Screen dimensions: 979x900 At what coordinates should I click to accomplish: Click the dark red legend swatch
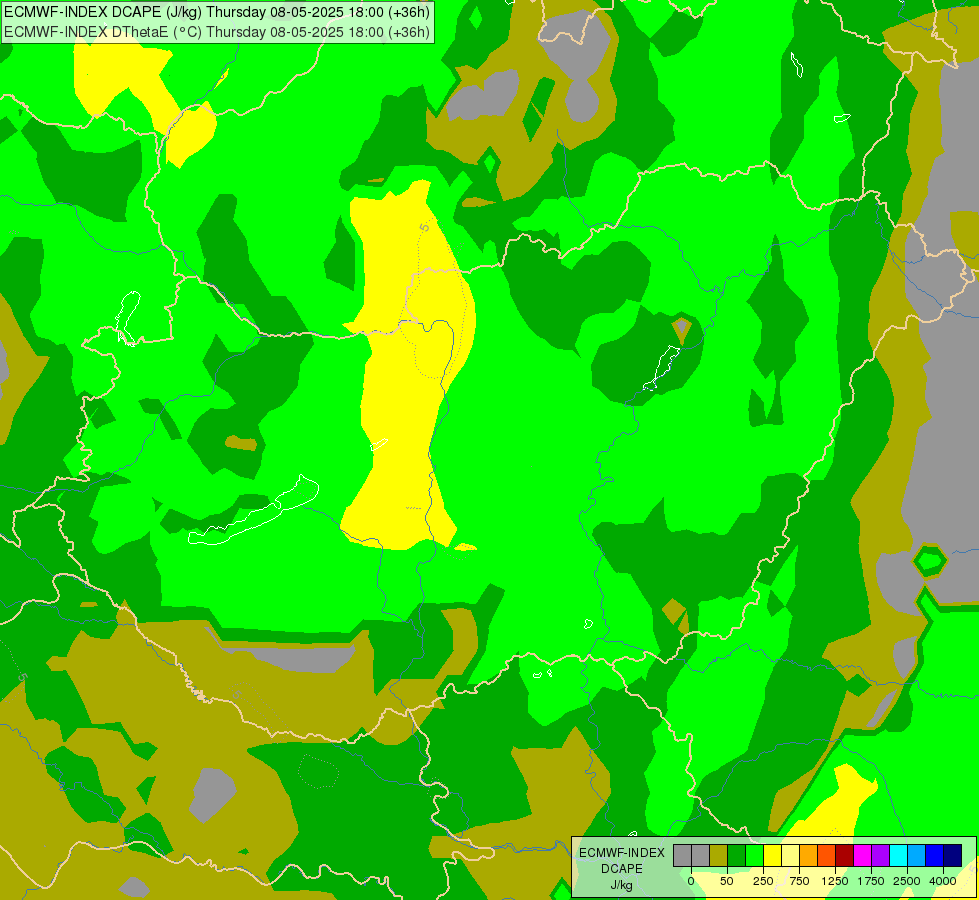pos(844,856)
